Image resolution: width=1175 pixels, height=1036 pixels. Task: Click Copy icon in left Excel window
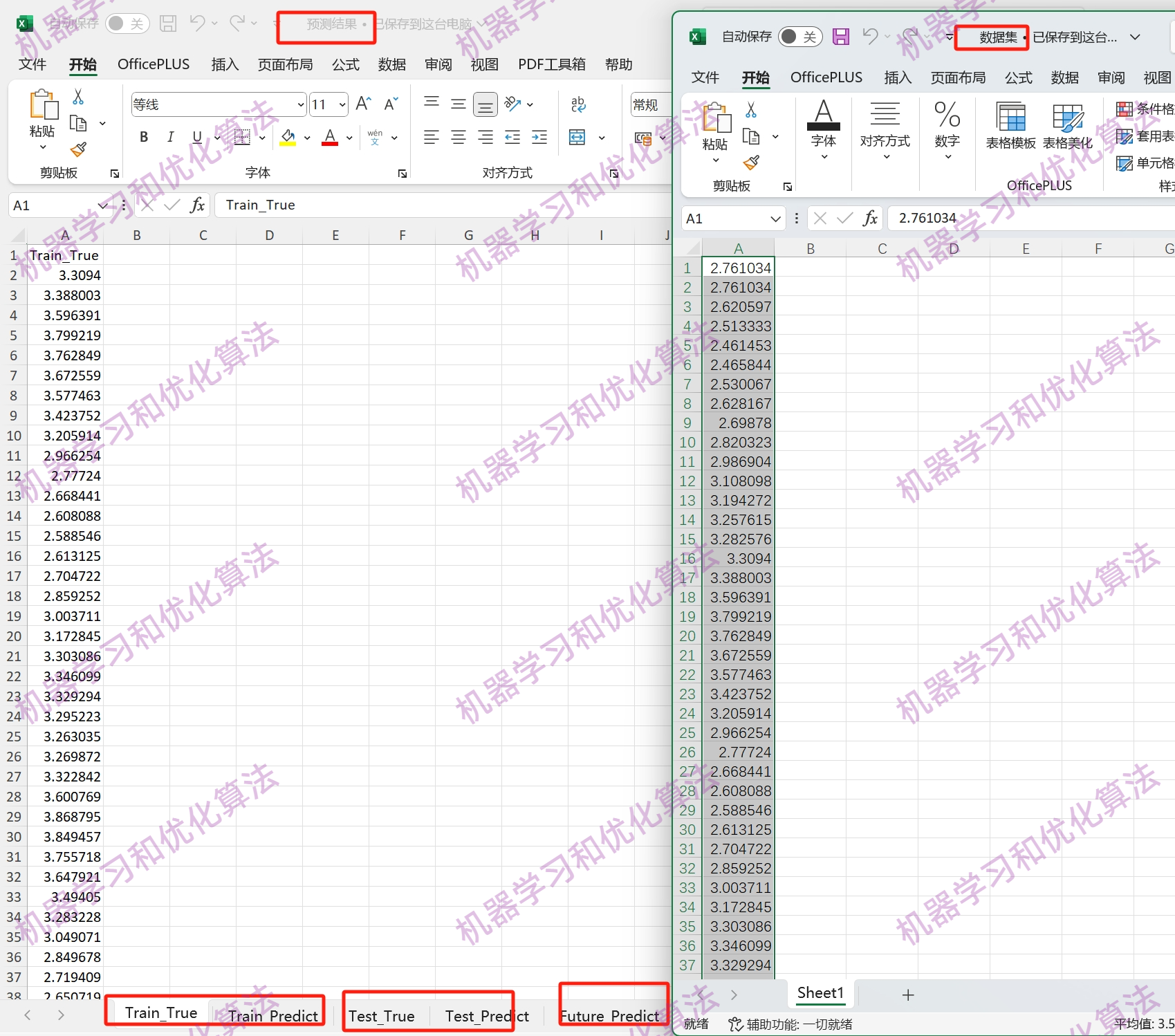78,124
